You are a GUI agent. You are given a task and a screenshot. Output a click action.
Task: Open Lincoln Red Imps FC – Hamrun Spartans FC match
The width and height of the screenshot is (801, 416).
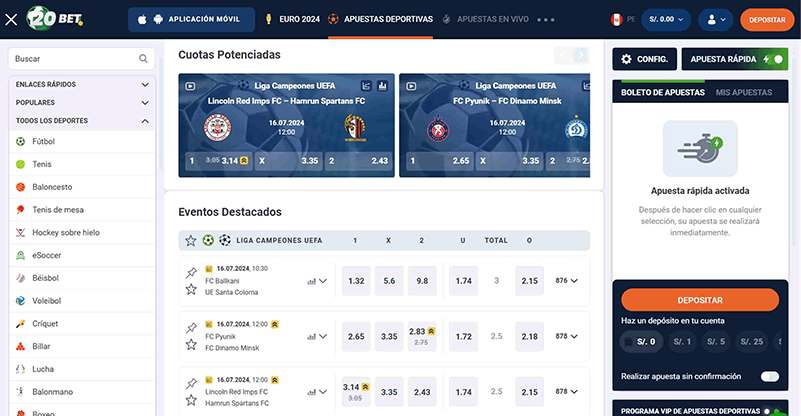[286, 101]
